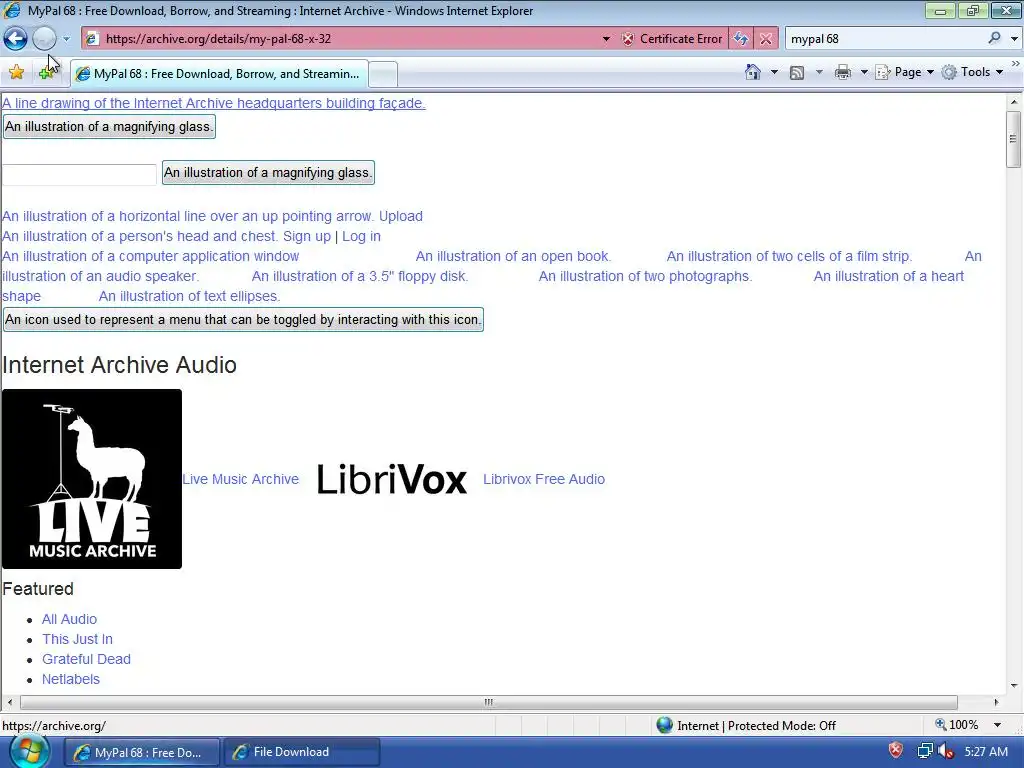Open the open book illustration link

click(x=513, y=256)
